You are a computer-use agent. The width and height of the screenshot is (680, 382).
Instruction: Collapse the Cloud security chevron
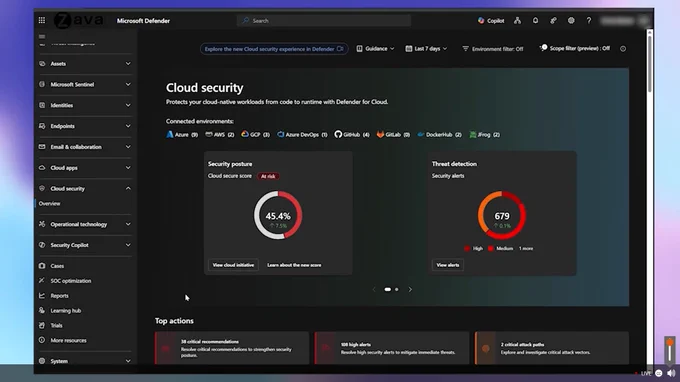[128, 189]
